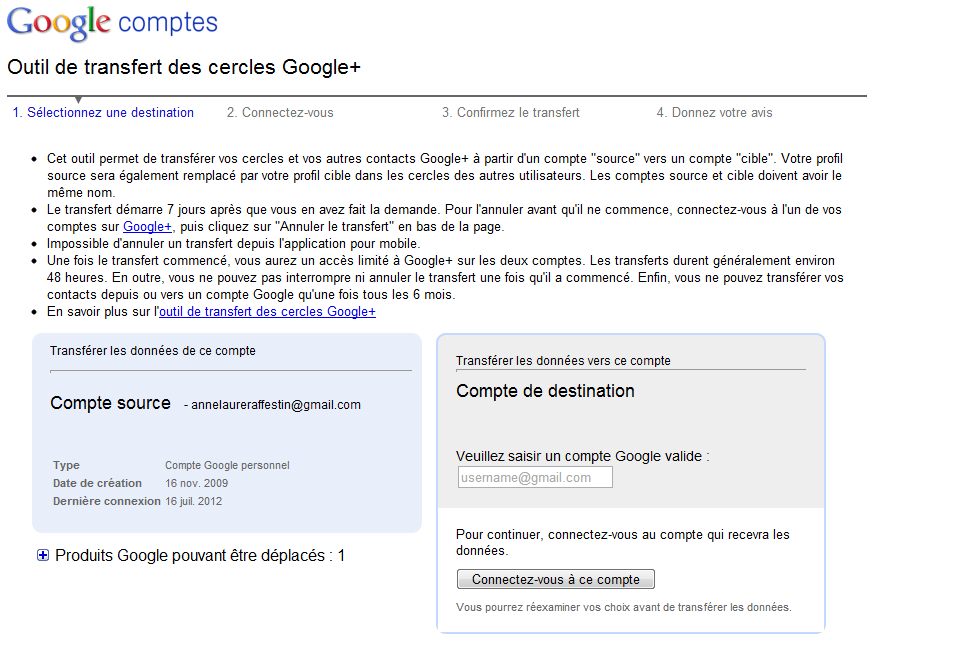Click the Outil de transfert page title
Image resolution: width=965 pixels, height=646 pixels.
(x=183, y=68)
